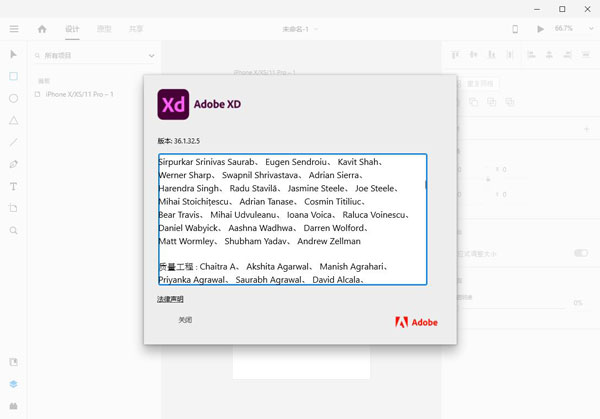Open the Layers panel icon
This screenshot has height=419, width=600.
13,384
